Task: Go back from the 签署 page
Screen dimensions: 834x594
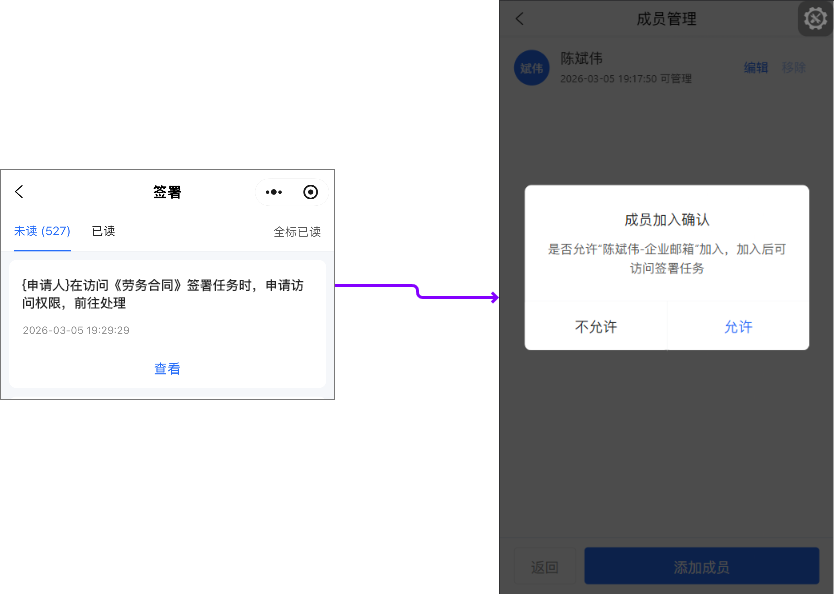Action: click(19, 192)
